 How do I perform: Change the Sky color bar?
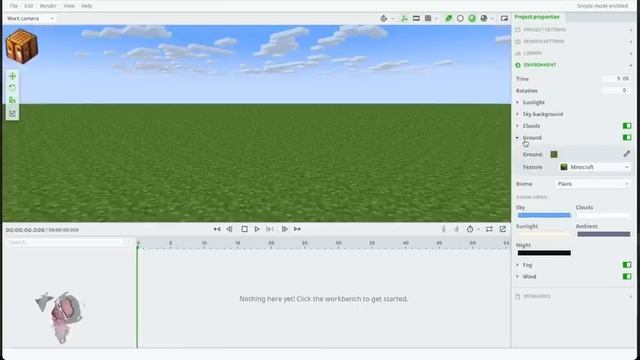click(x=544, y=215)
